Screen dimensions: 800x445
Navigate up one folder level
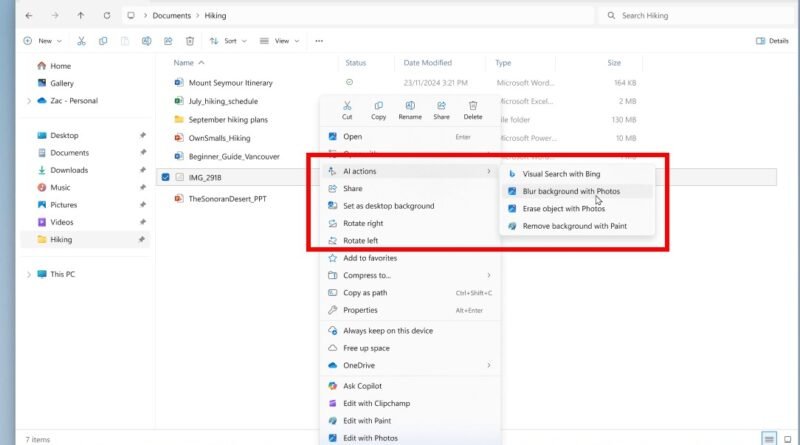(x=81, y=16)
